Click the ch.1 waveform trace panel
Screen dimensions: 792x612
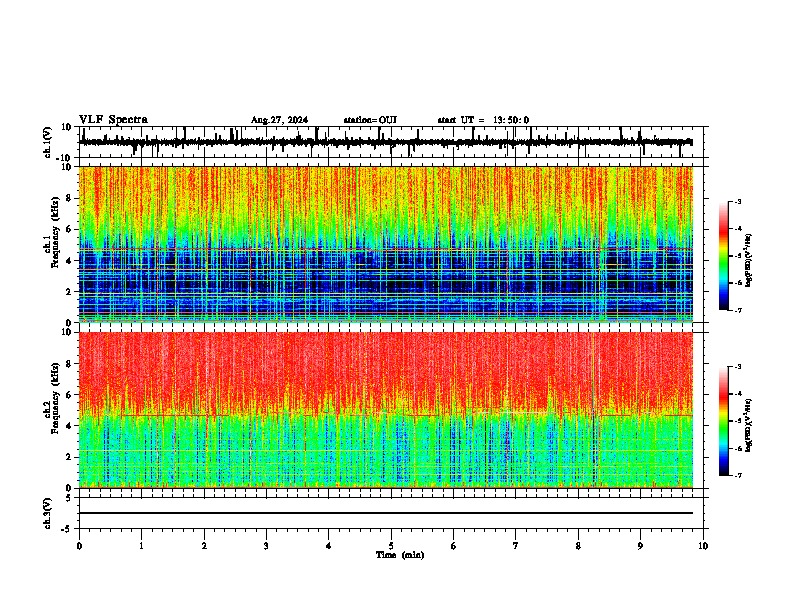tap(390, 142)
